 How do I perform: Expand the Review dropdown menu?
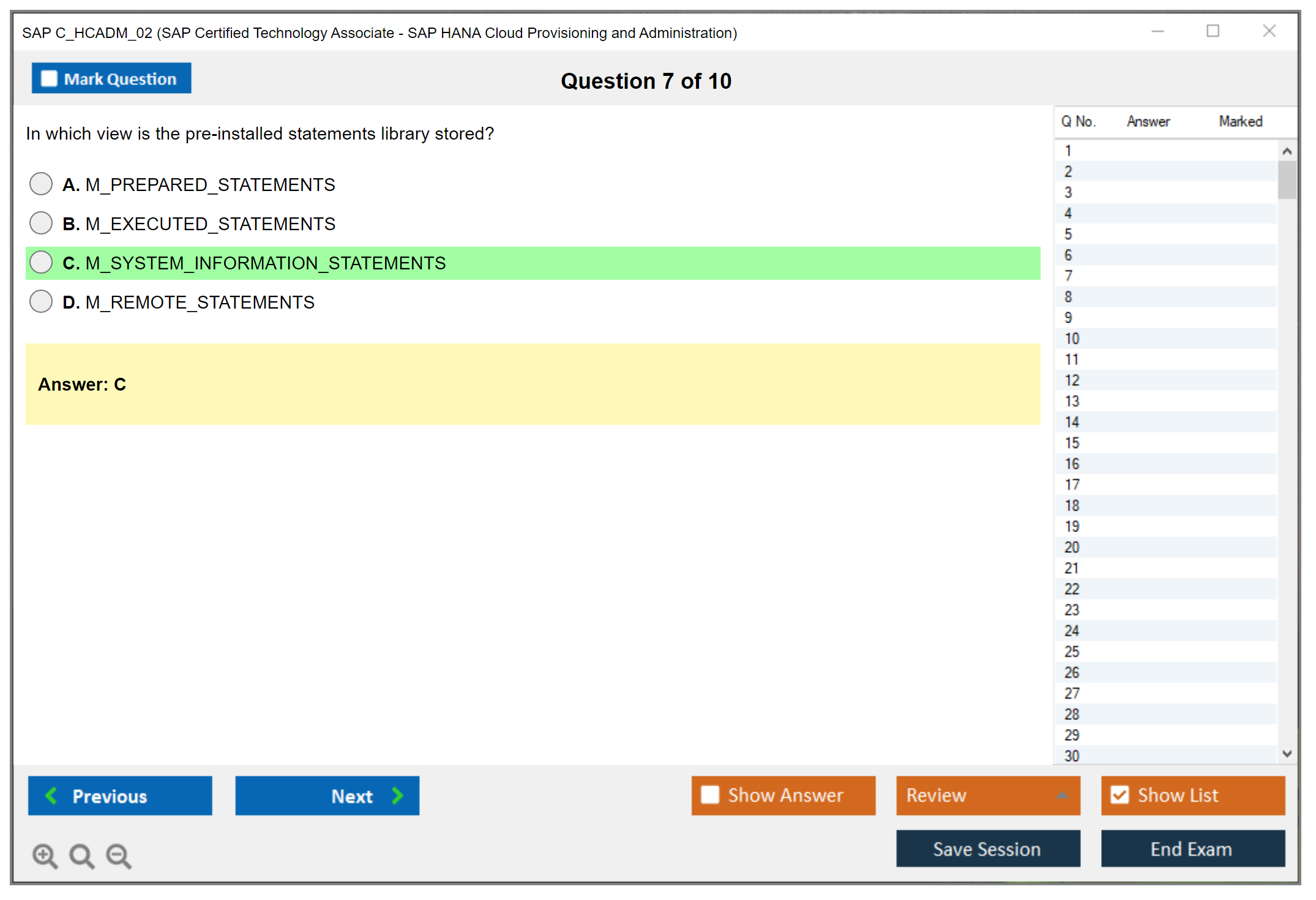tap(1062, 795)
